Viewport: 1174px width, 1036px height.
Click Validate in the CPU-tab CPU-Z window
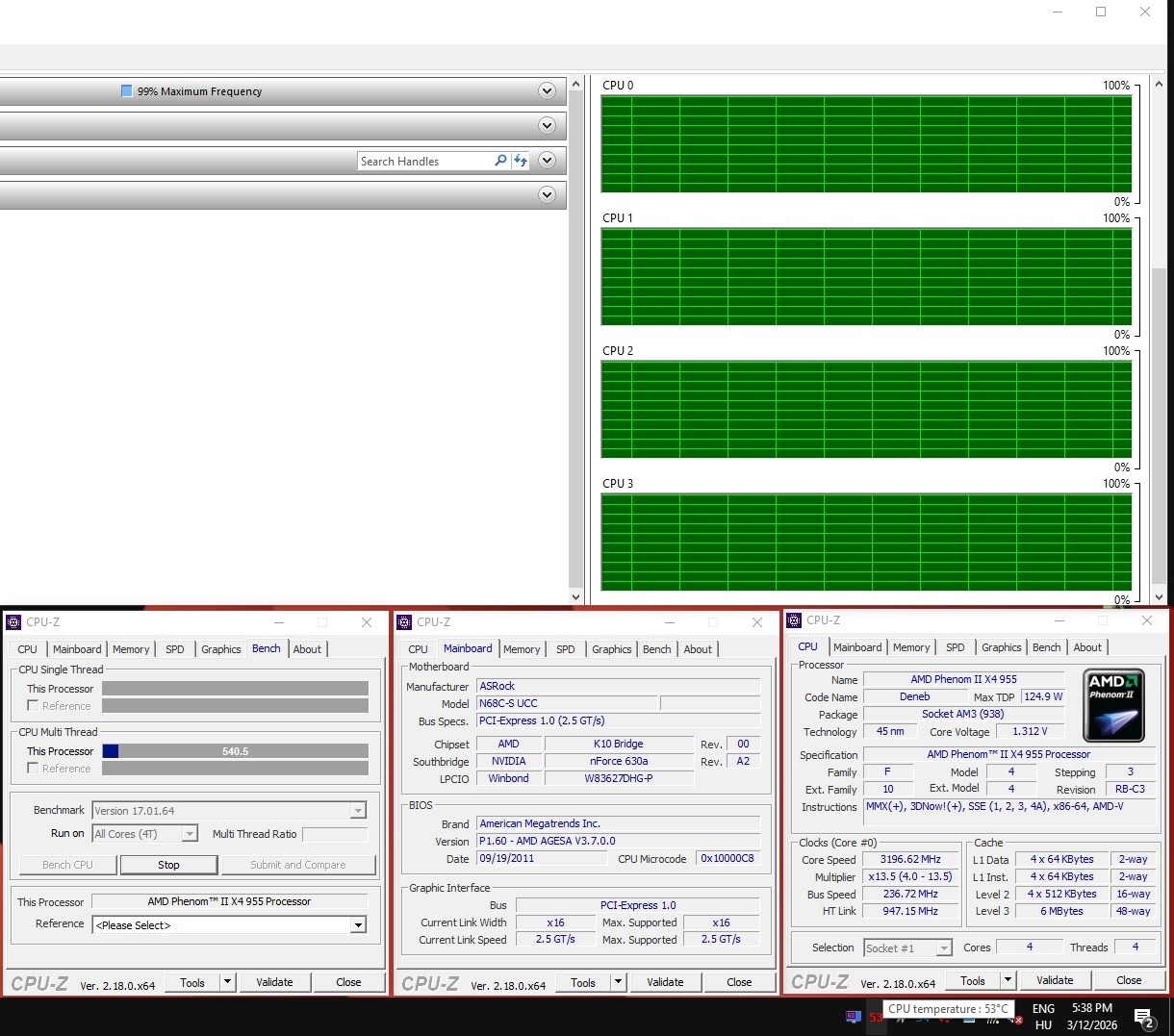point(1055,980)
